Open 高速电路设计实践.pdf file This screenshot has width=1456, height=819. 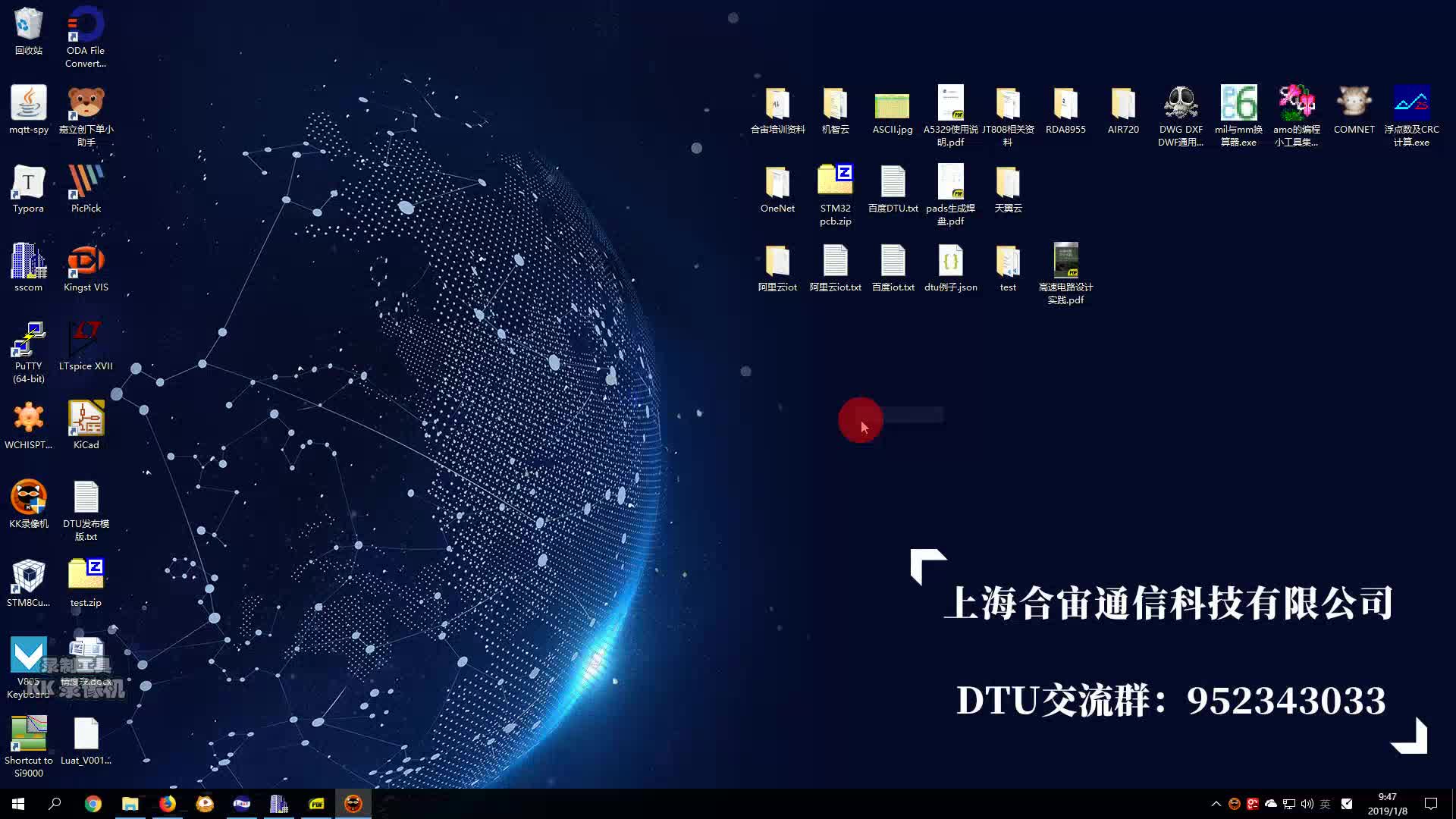pyautogui.click(x=1065, y=260)
